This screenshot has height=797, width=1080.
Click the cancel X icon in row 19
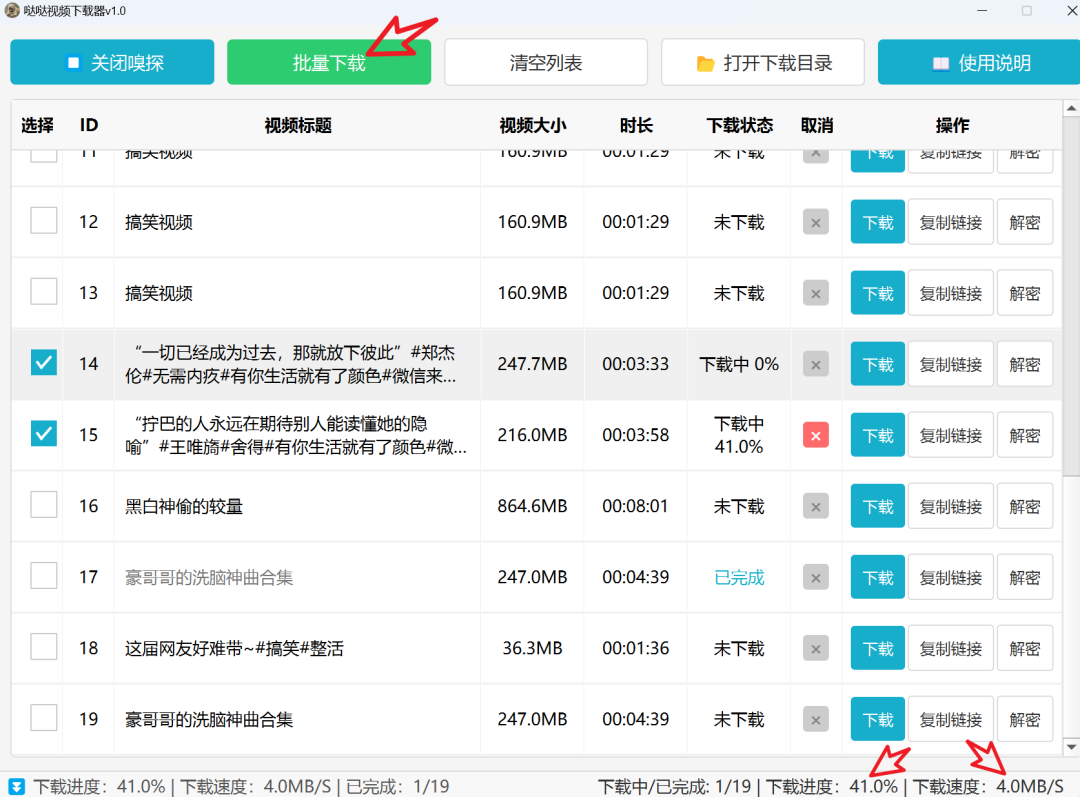coord(815,720)
